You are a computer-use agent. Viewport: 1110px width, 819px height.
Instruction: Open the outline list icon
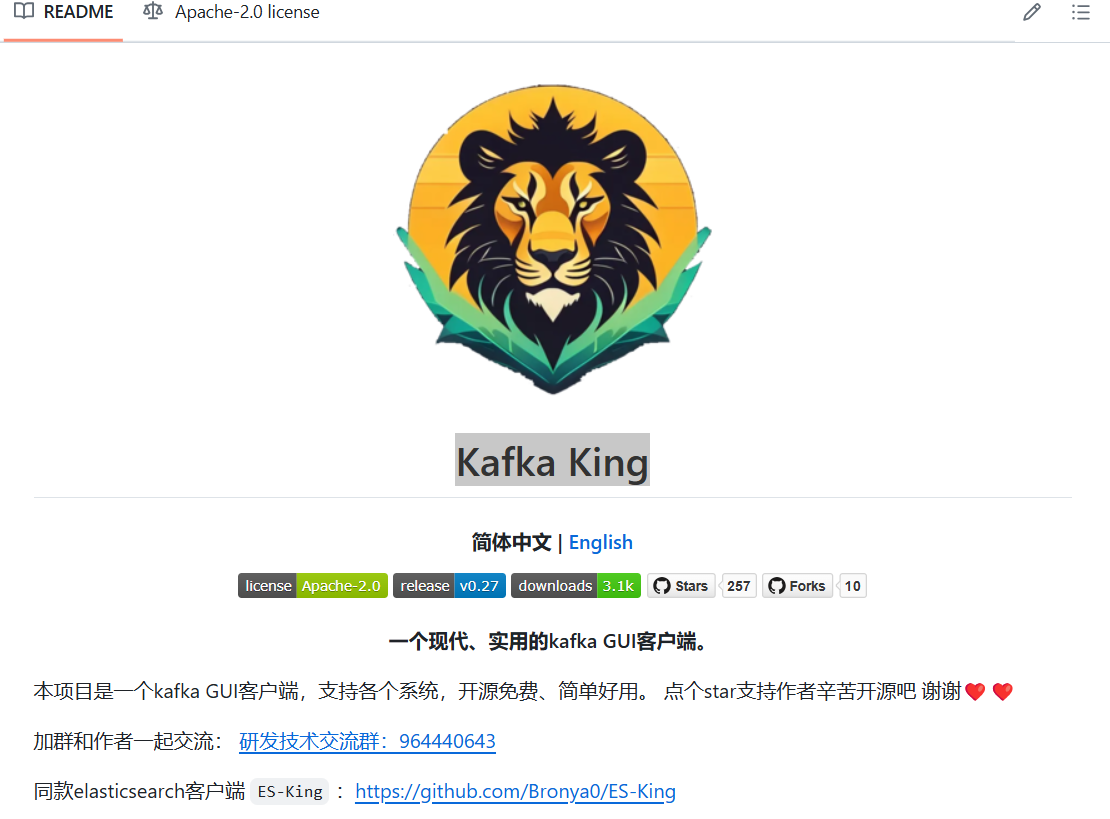pos(1080,12)
